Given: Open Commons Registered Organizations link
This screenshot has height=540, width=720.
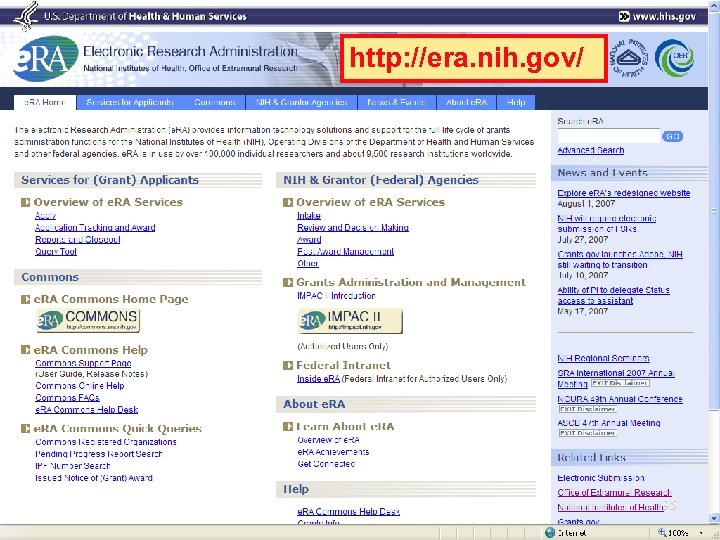Looking at the screenshot, I should click(x=106, y=442).
